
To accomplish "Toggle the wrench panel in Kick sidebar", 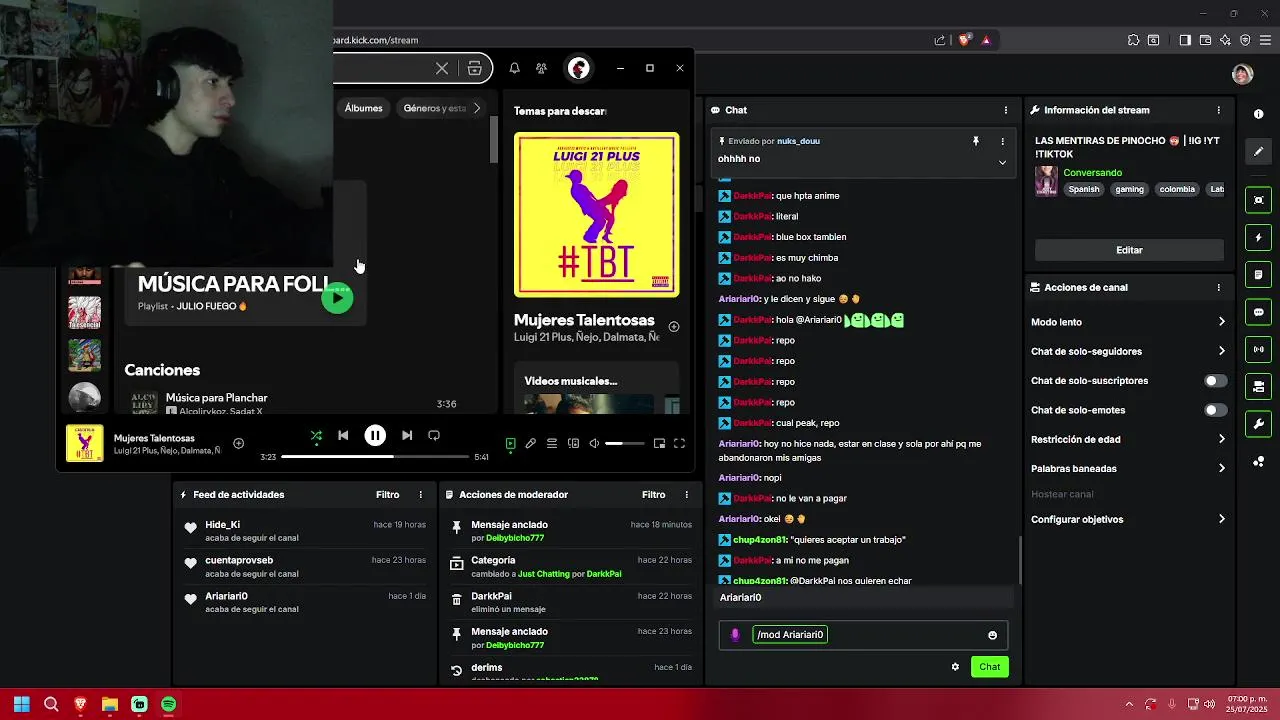I will pyautogui.click(x=1258, y=424).
